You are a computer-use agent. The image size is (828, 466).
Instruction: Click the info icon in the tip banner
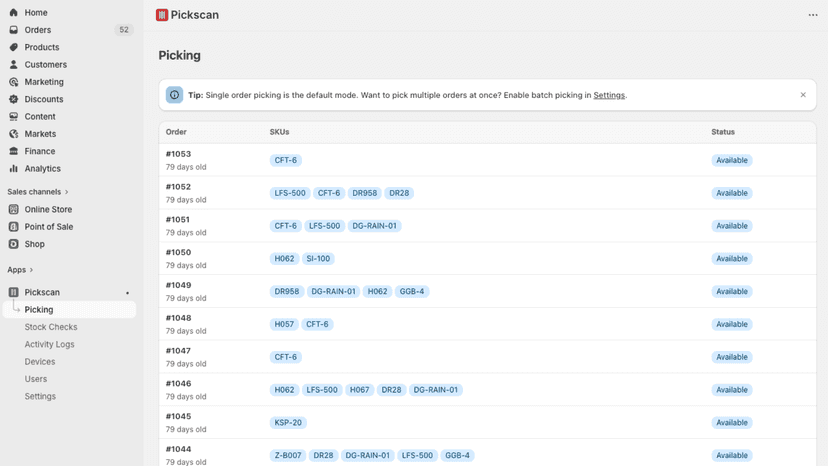coord(174,95)
